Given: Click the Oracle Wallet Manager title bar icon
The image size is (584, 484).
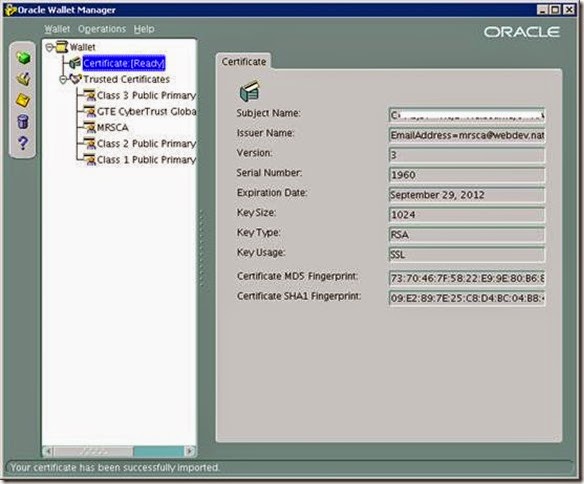Looking at the screenshot, I should coord(10,10).
